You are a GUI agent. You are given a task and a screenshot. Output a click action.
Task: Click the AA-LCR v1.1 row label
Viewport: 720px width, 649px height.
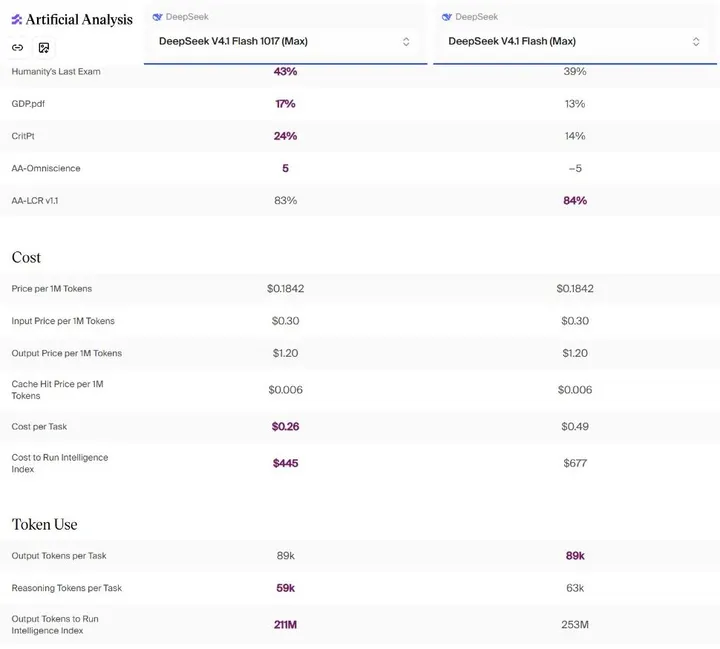pos(35,201)
